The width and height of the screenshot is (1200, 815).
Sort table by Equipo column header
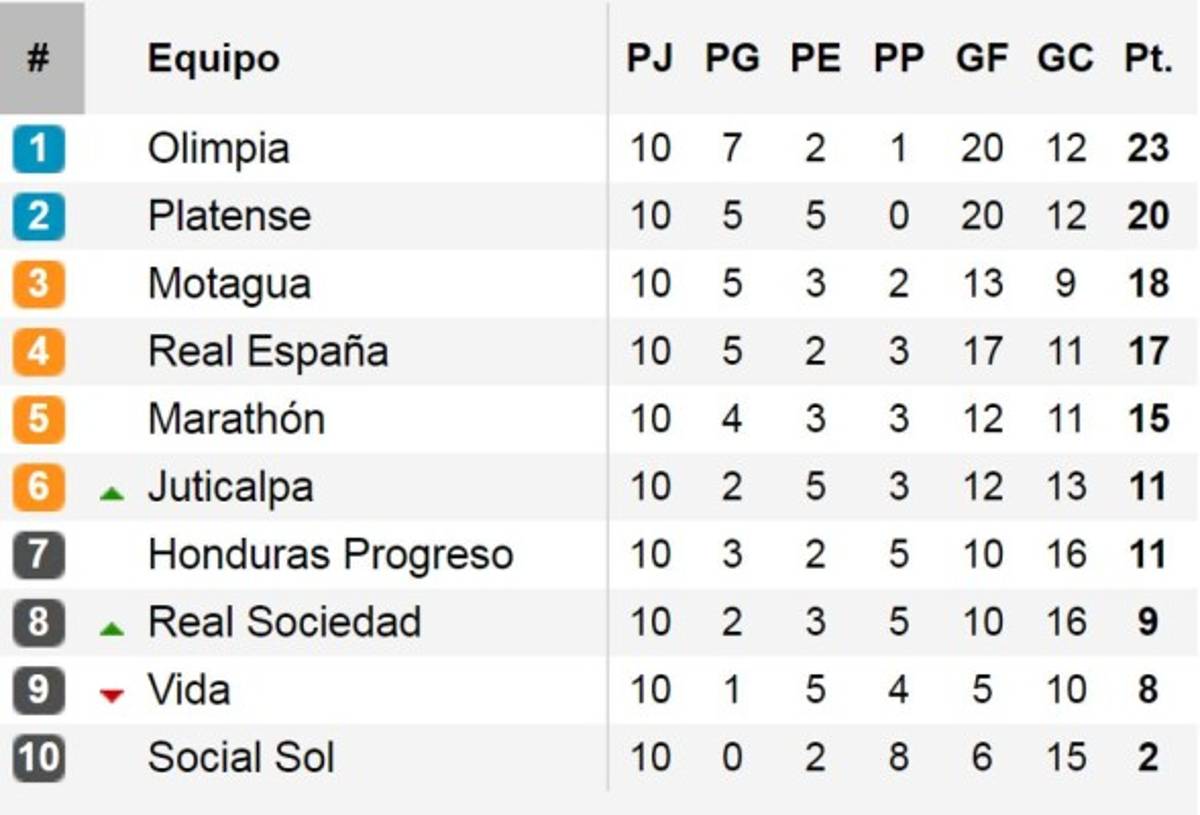pyautogui.click(x=213, y=58)
